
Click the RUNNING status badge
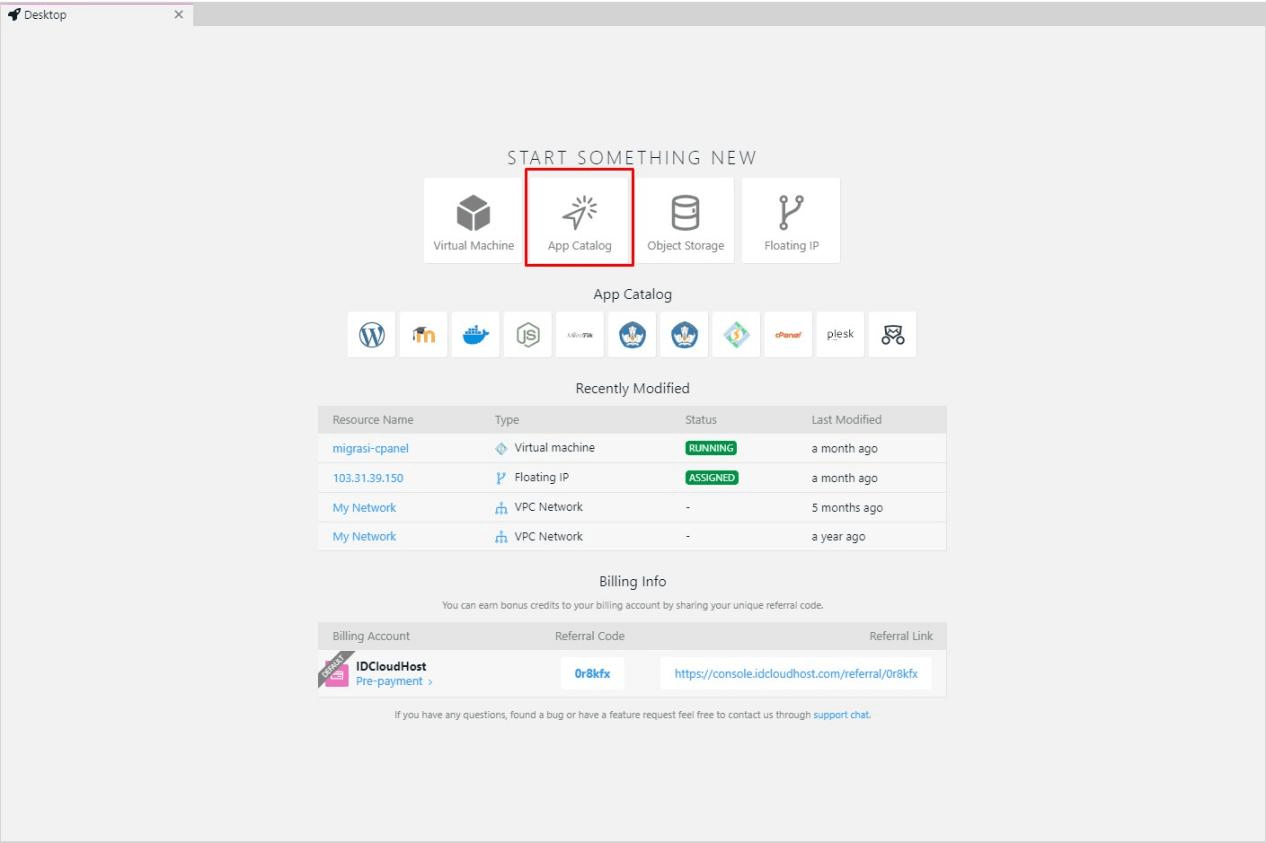coord(710,448)
